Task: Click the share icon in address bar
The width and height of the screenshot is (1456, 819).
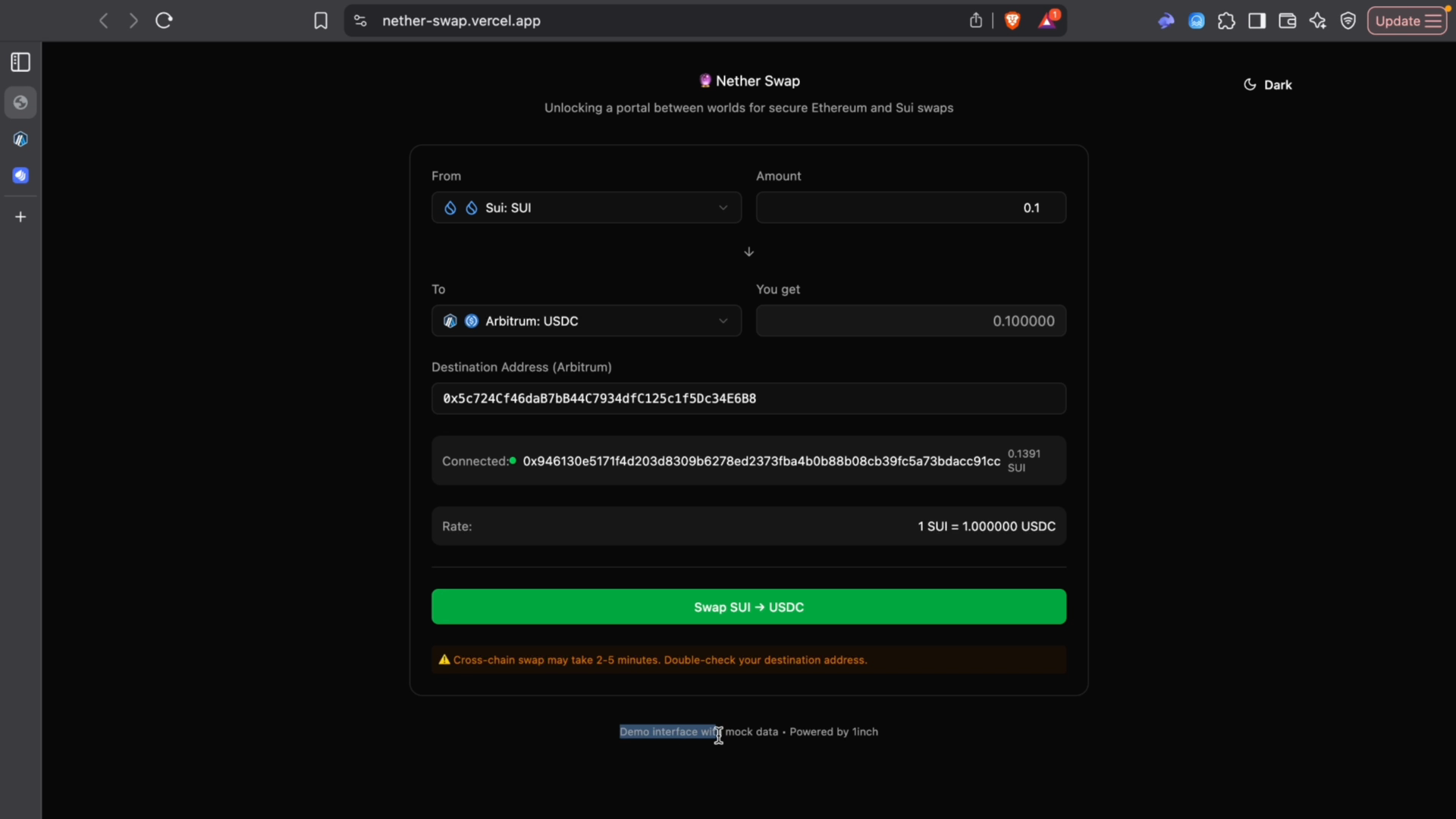Action: coord(975,20)
